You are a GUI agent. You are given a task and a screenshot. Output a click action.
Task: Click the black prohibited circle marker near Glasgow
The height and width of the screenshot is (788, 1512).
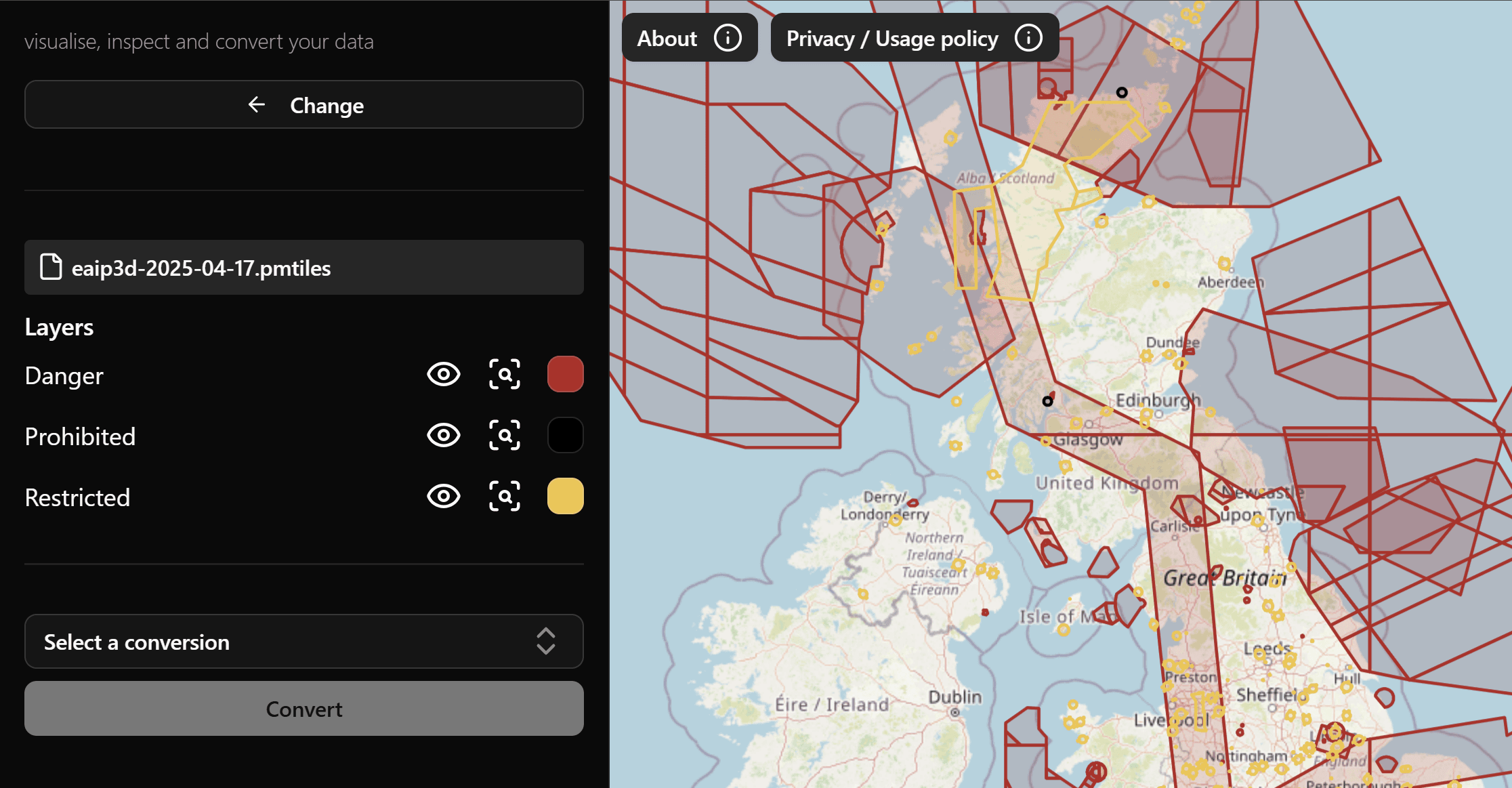coord(1047,401)
